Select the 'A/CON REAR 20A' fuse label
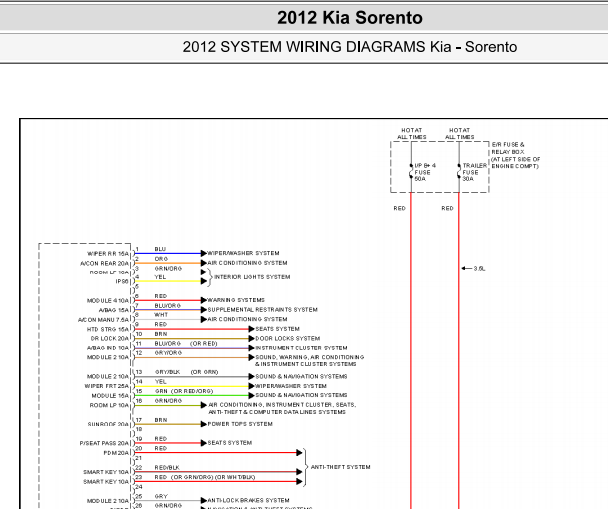Screen dimensions: 608x509 [x=104, y=264]
